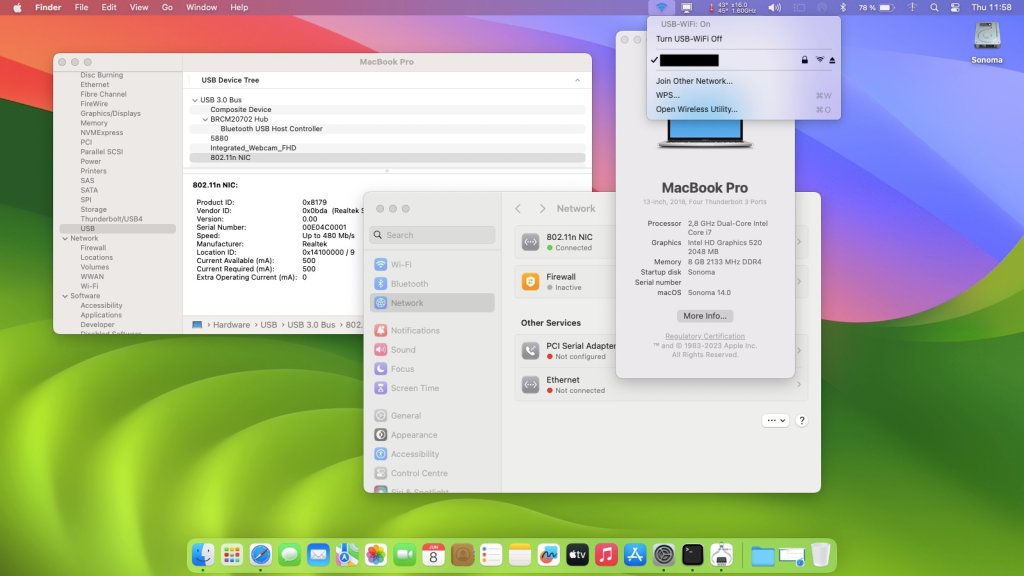
Task: Select Thunderbolt/USB4 in hardware sidebar
Action: click(x=111, y=219)
